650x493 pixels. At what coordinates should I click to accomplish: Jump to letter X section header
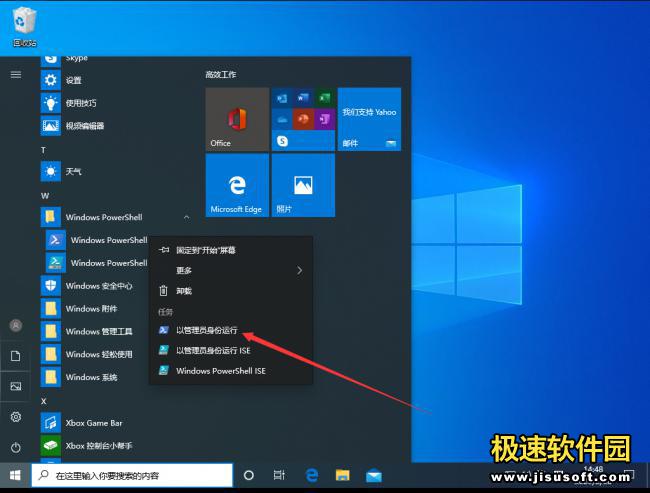[44, 401]
